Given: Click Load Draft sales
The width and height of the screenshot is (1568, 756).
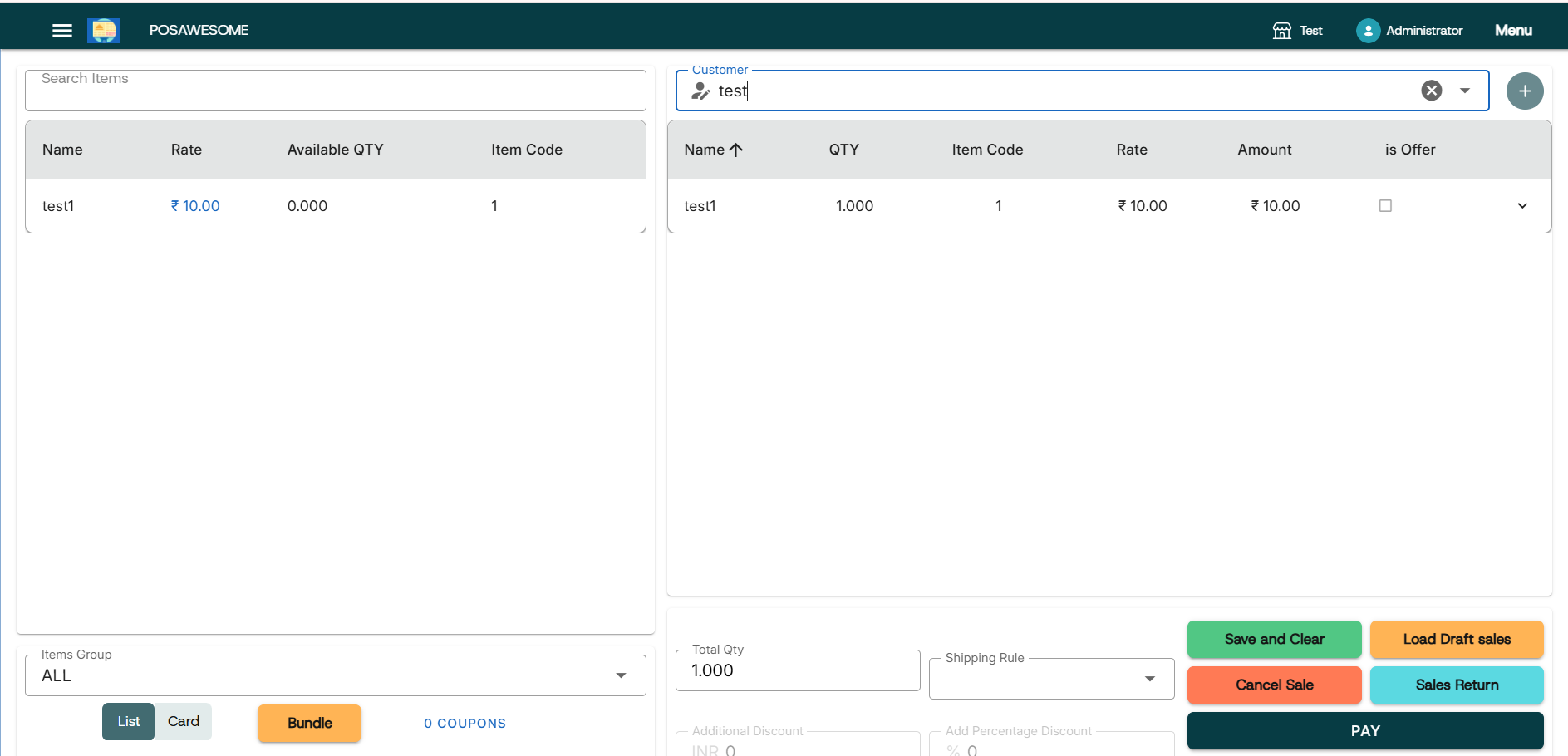Looking at the screenshot, I should point(1457,639).
